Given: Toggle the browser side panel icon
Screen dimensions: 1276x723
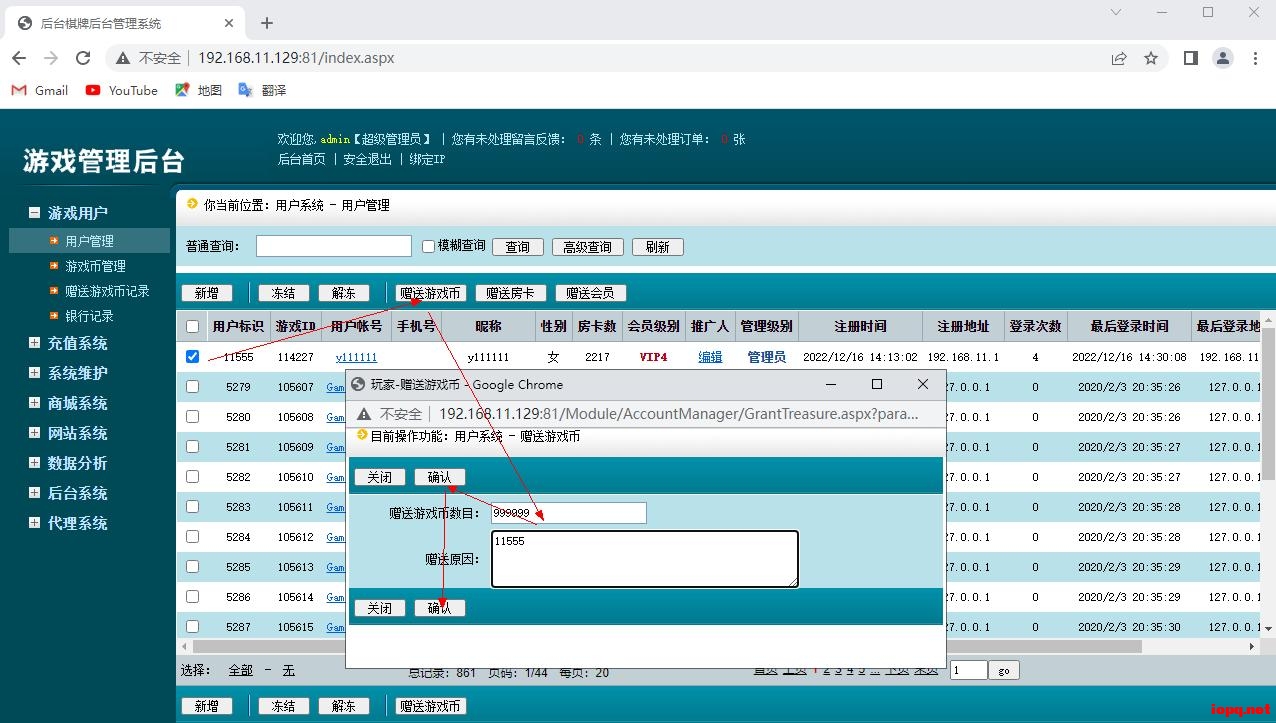Looking at the screenshot, I should point(1190,58).
